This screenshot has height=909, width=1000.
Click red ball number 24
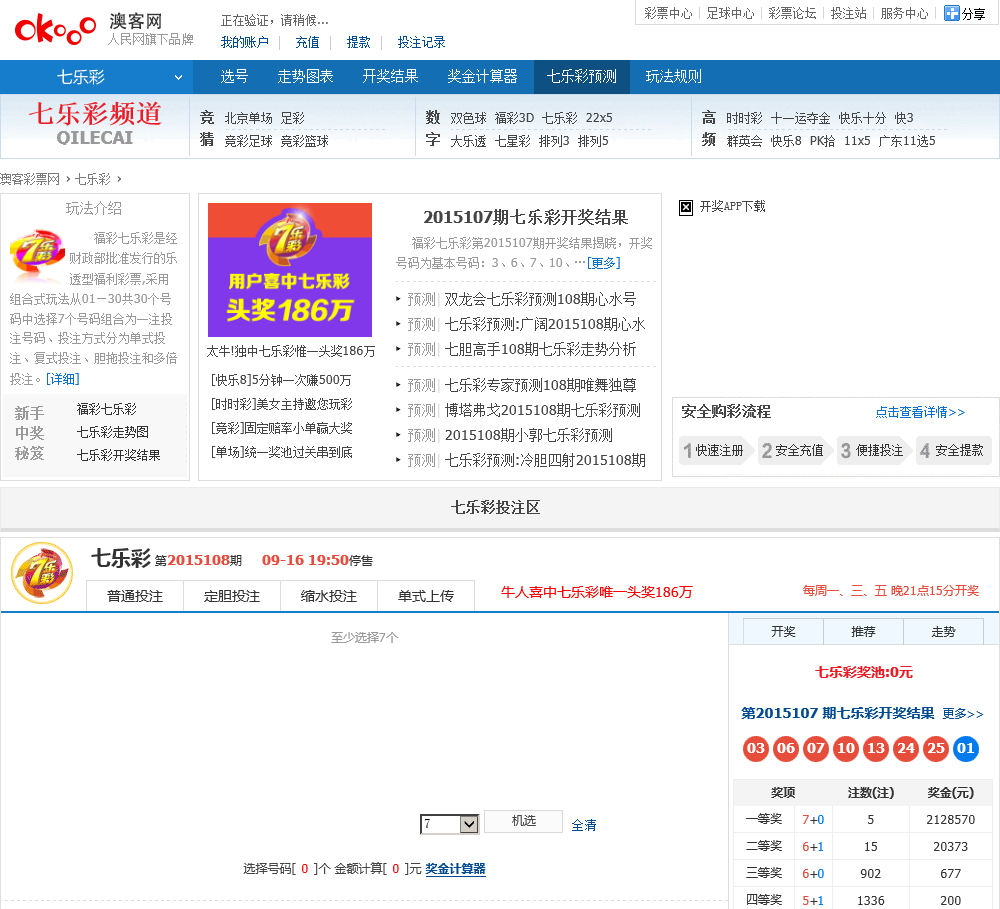point(906,749)
